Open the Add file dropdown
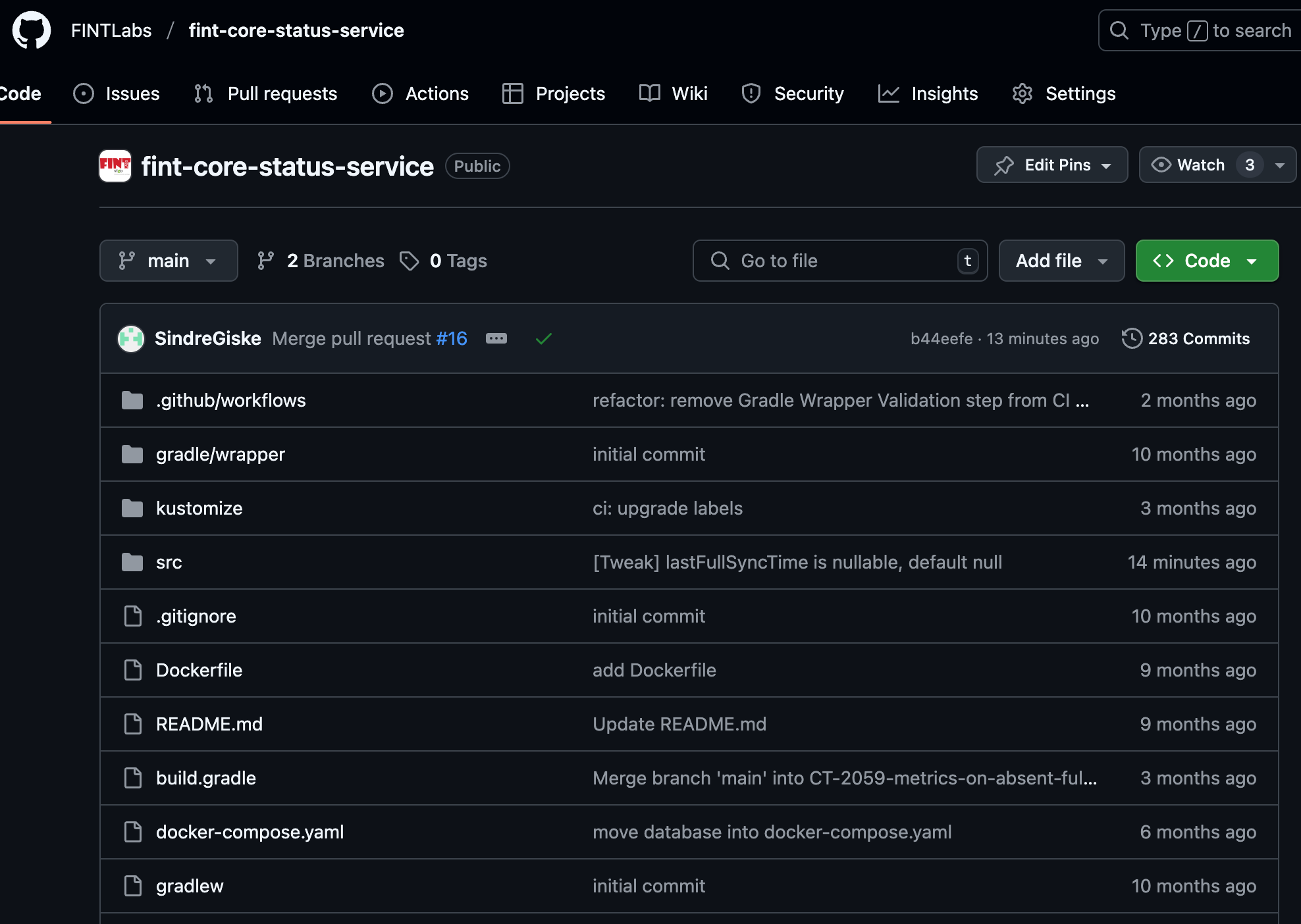The height and width of the screenshot is (924, 1301). coord(1061,261)
